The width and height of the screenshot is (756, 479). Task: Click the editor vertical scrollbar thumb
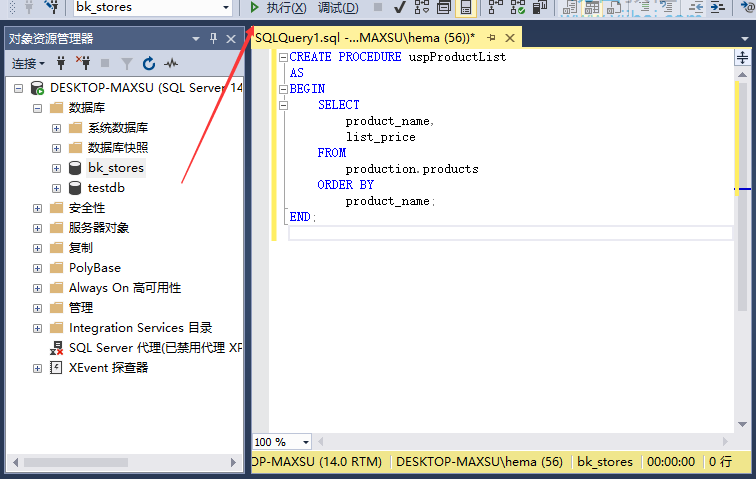pyautogui.click(x=742, y=196)
